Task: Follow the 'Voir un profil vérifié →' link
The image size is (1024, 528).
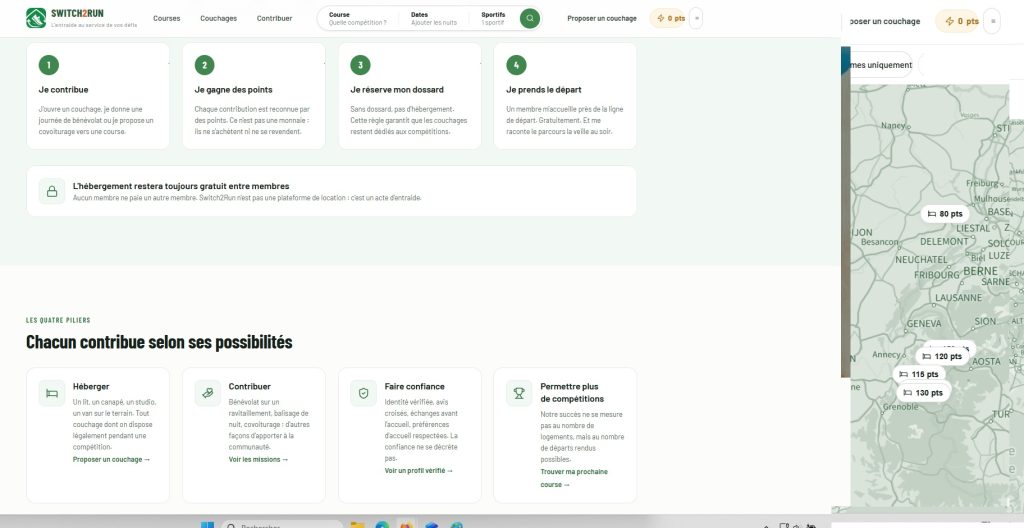Action: [x=419, y=470]
